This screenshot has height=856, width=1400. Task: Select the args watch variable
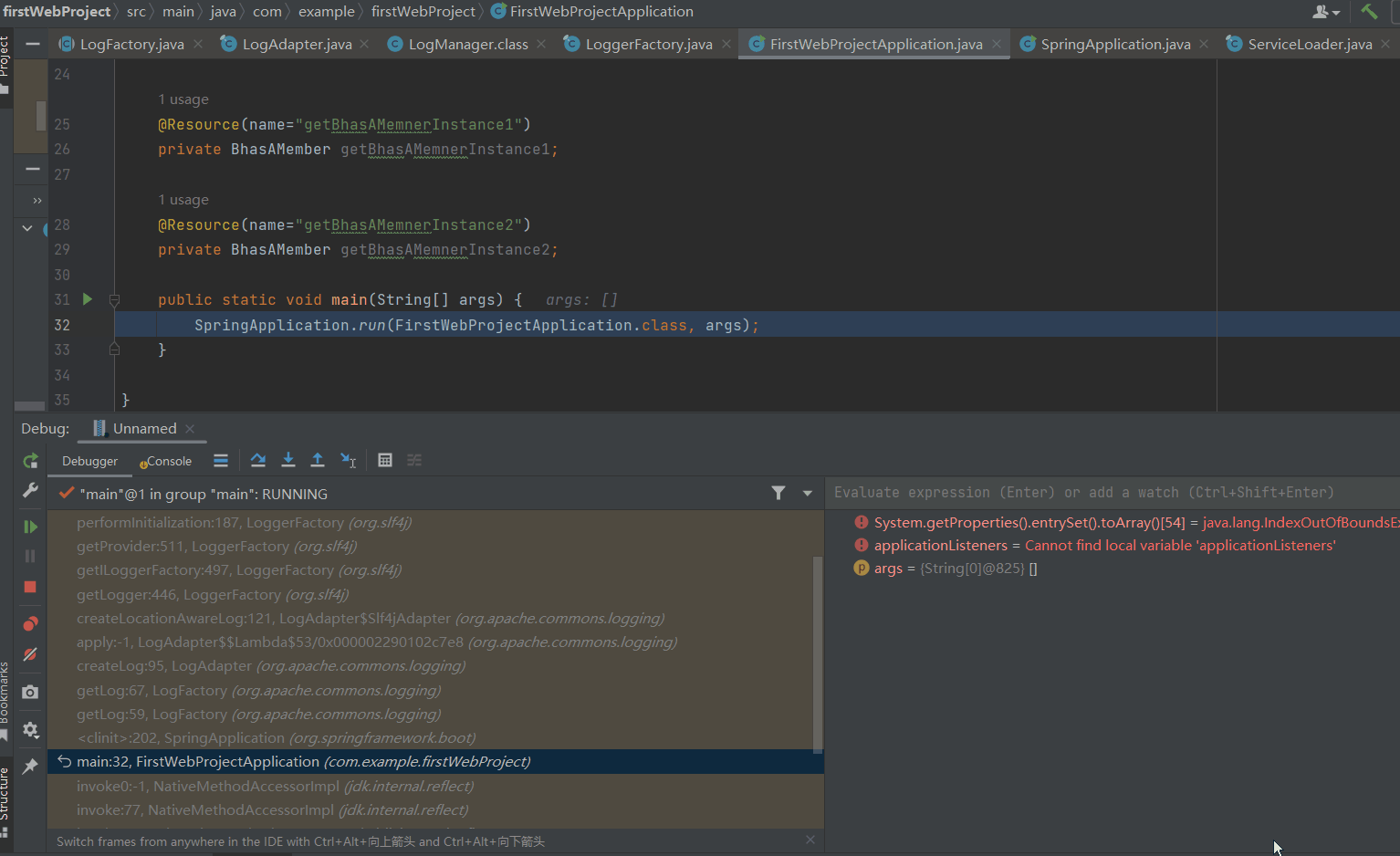point(1113,569)
